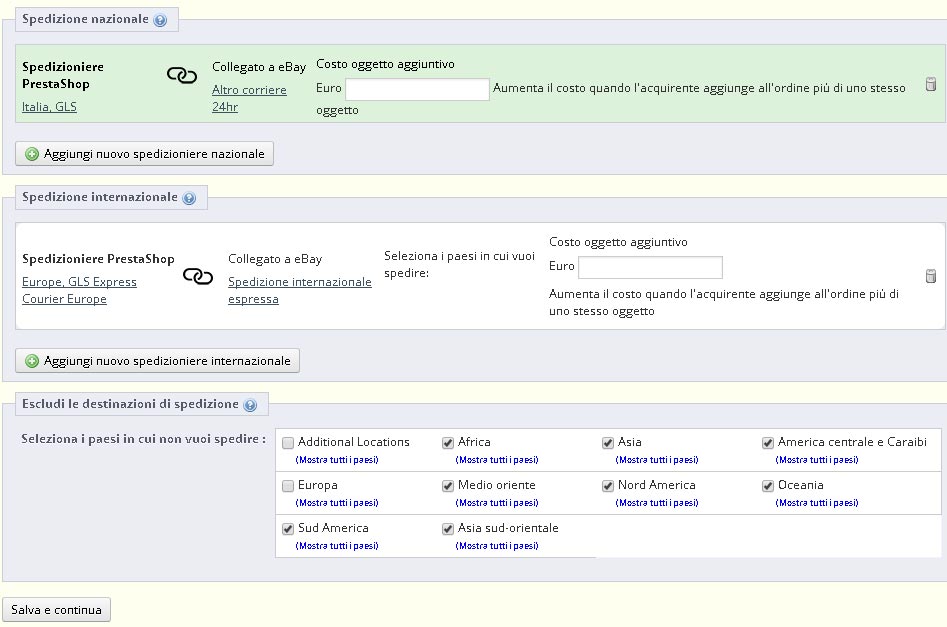Show all countries under Nord America
947x627 pixels.
click(x=657, y=503)
